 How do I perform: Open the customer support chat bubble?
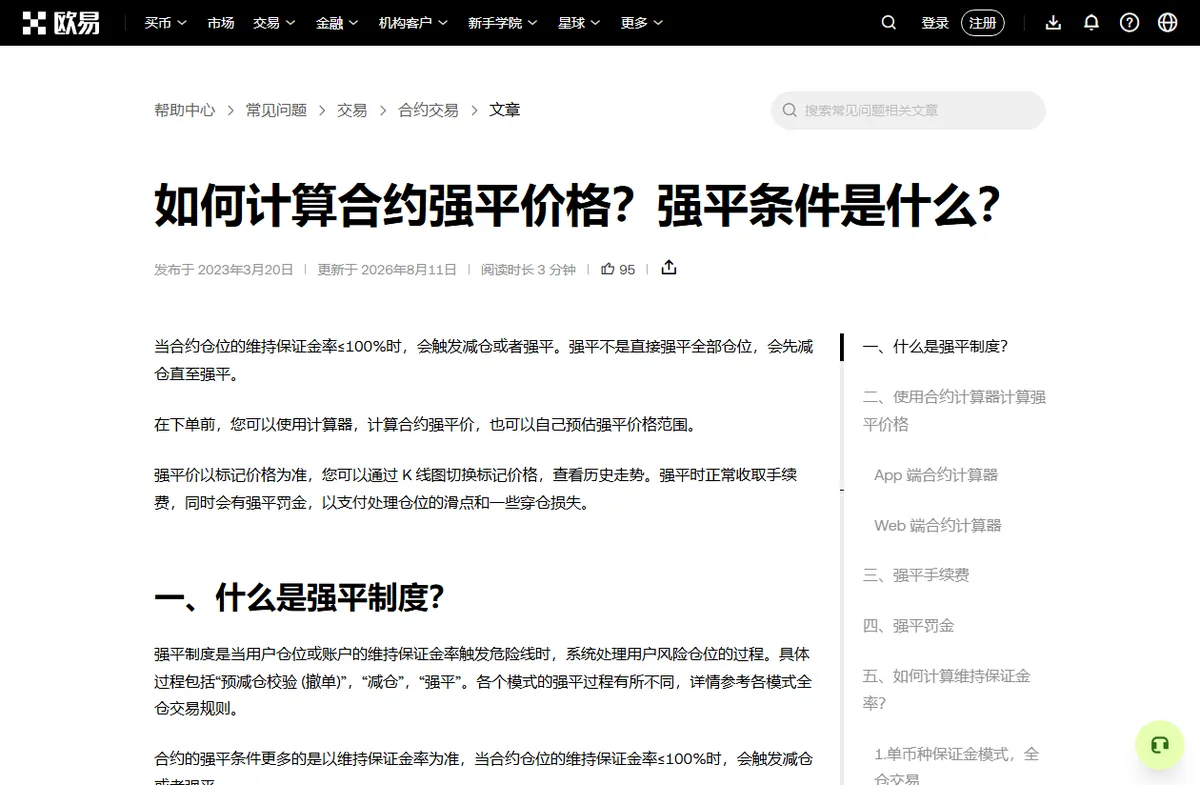pyautogui.click(x=1160, y=745)
